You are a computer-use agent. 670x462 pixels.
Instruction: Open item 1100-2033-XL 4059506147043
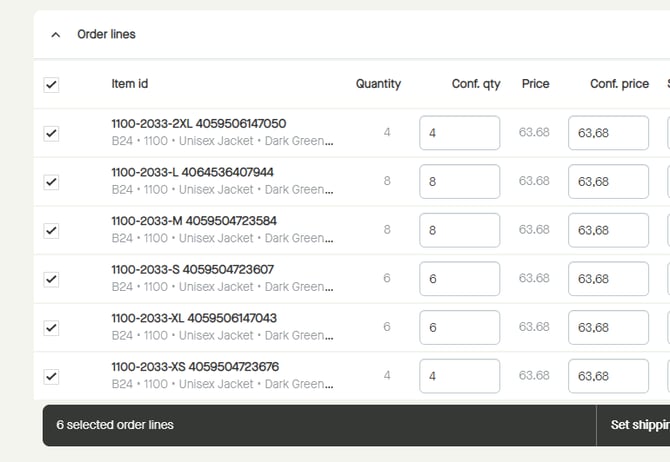(x=194, y=318)
